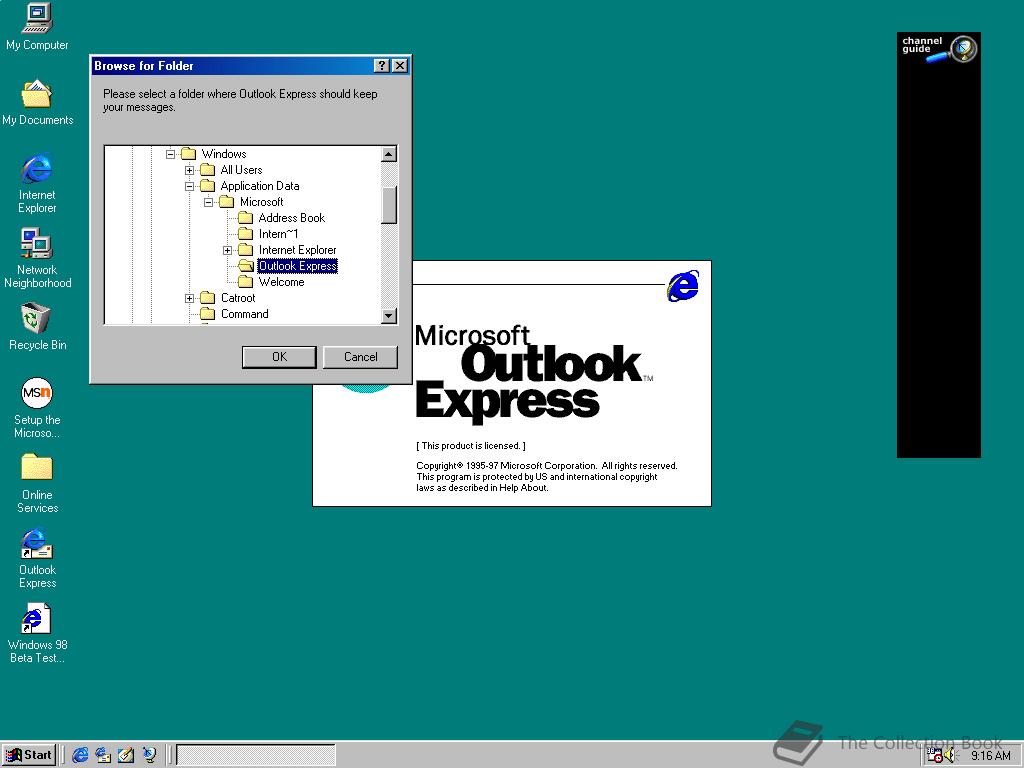Expand the Internet Explorer folder node
Viewport: 1024px width, 768px height.
click(x=227, y=251)
